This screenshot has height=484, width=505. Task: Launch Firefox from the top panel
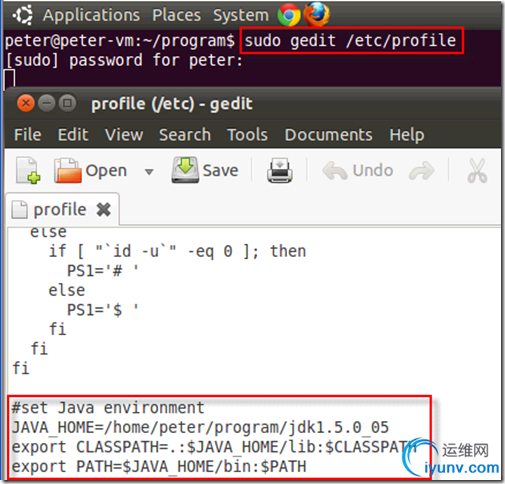[x=316, y=14]
